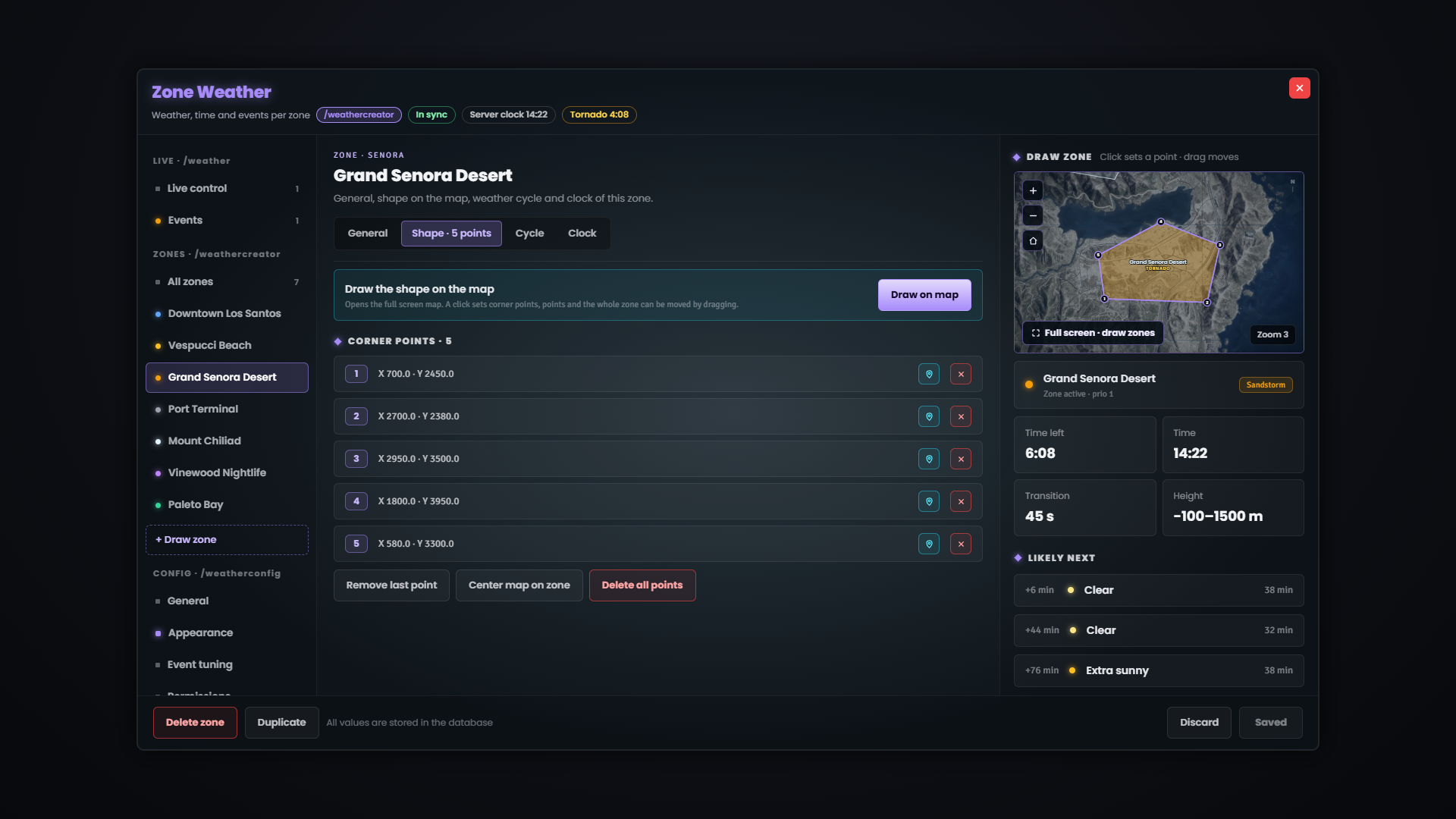
Task: Switch to the General zone tab
Action: (367, 234)
